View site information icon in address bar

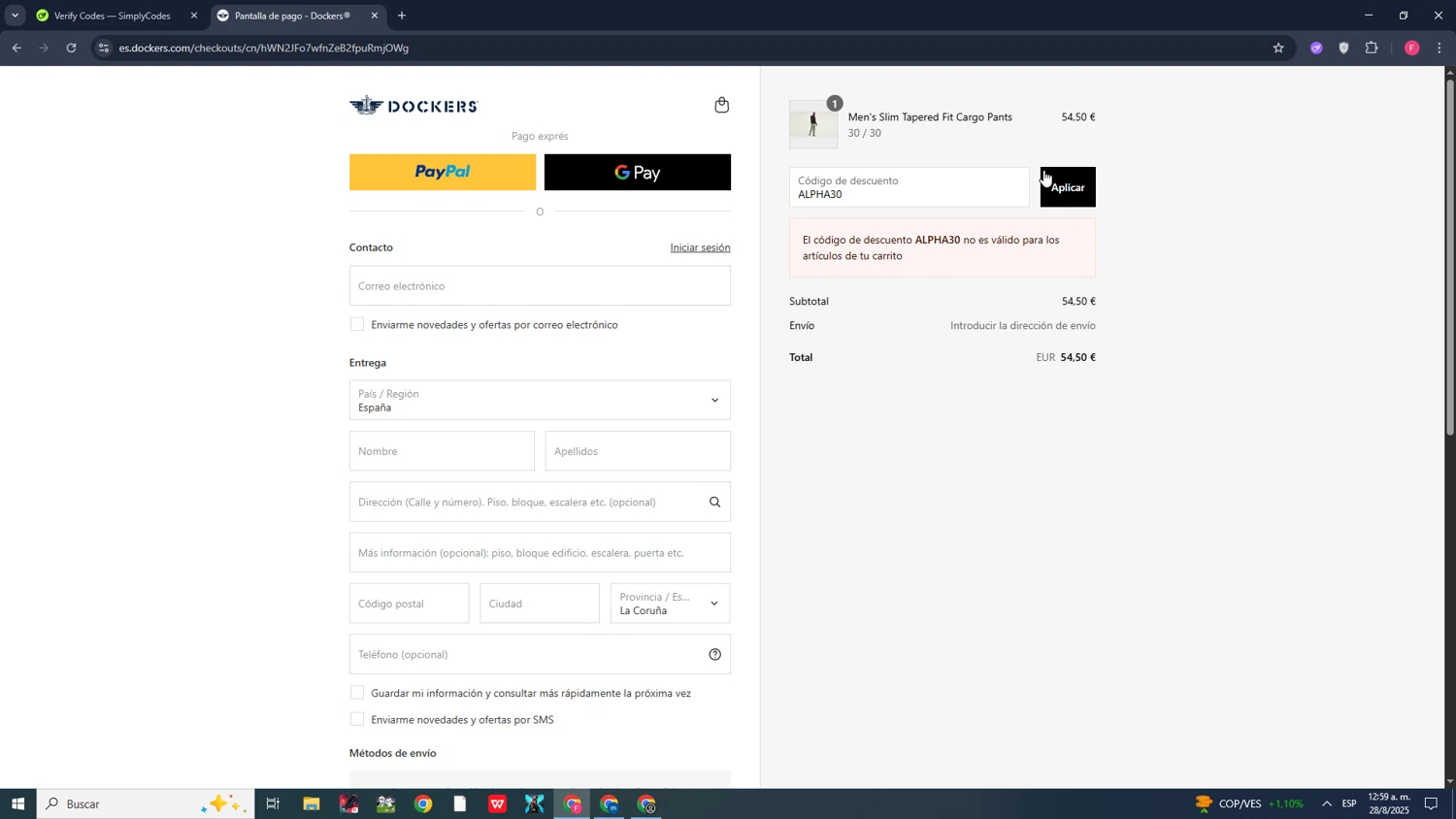tap(104, 48)
